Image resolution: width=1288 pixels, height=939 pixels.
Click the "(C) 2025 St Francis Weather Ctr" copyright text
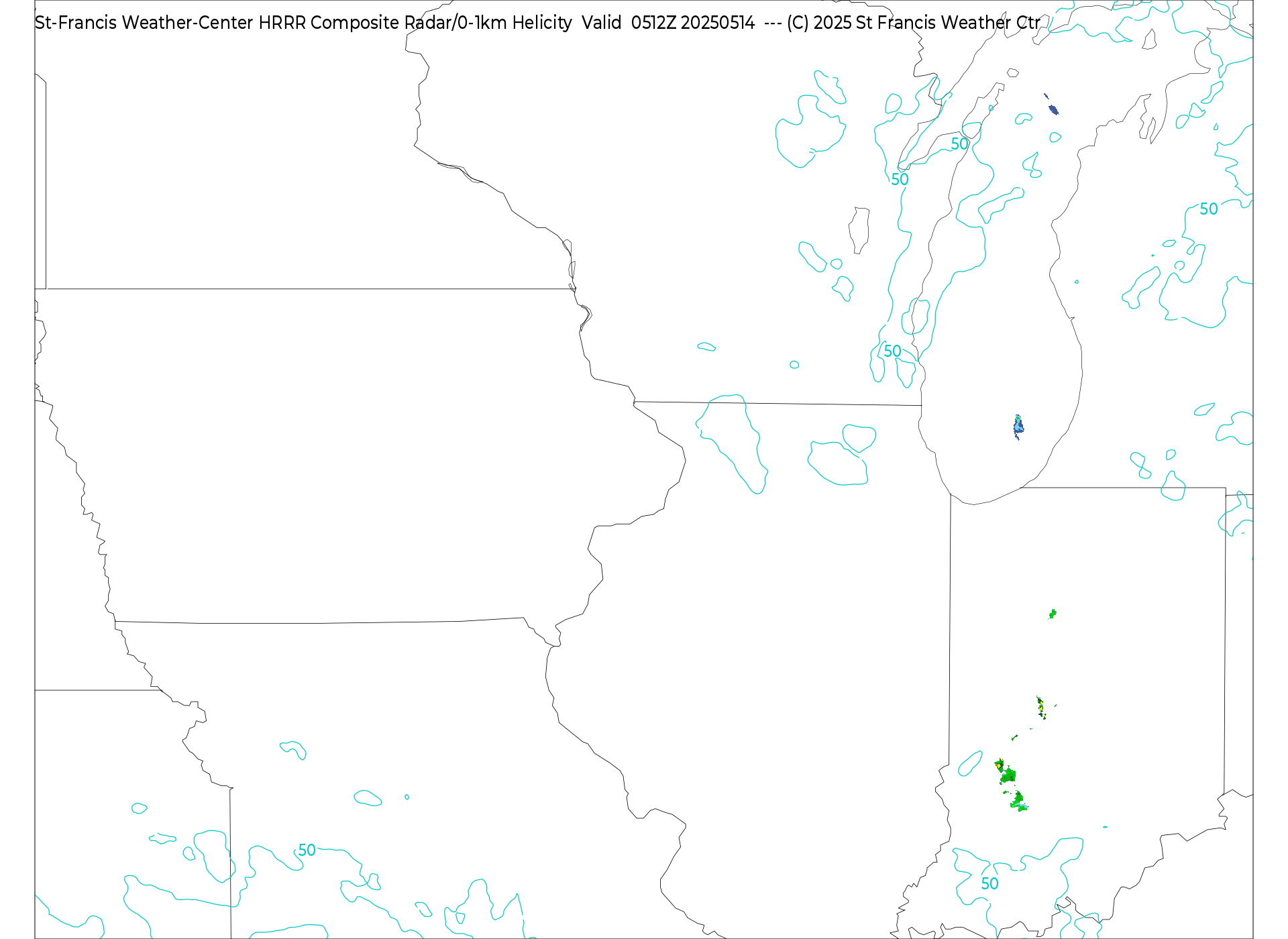(x=914, y=23)
